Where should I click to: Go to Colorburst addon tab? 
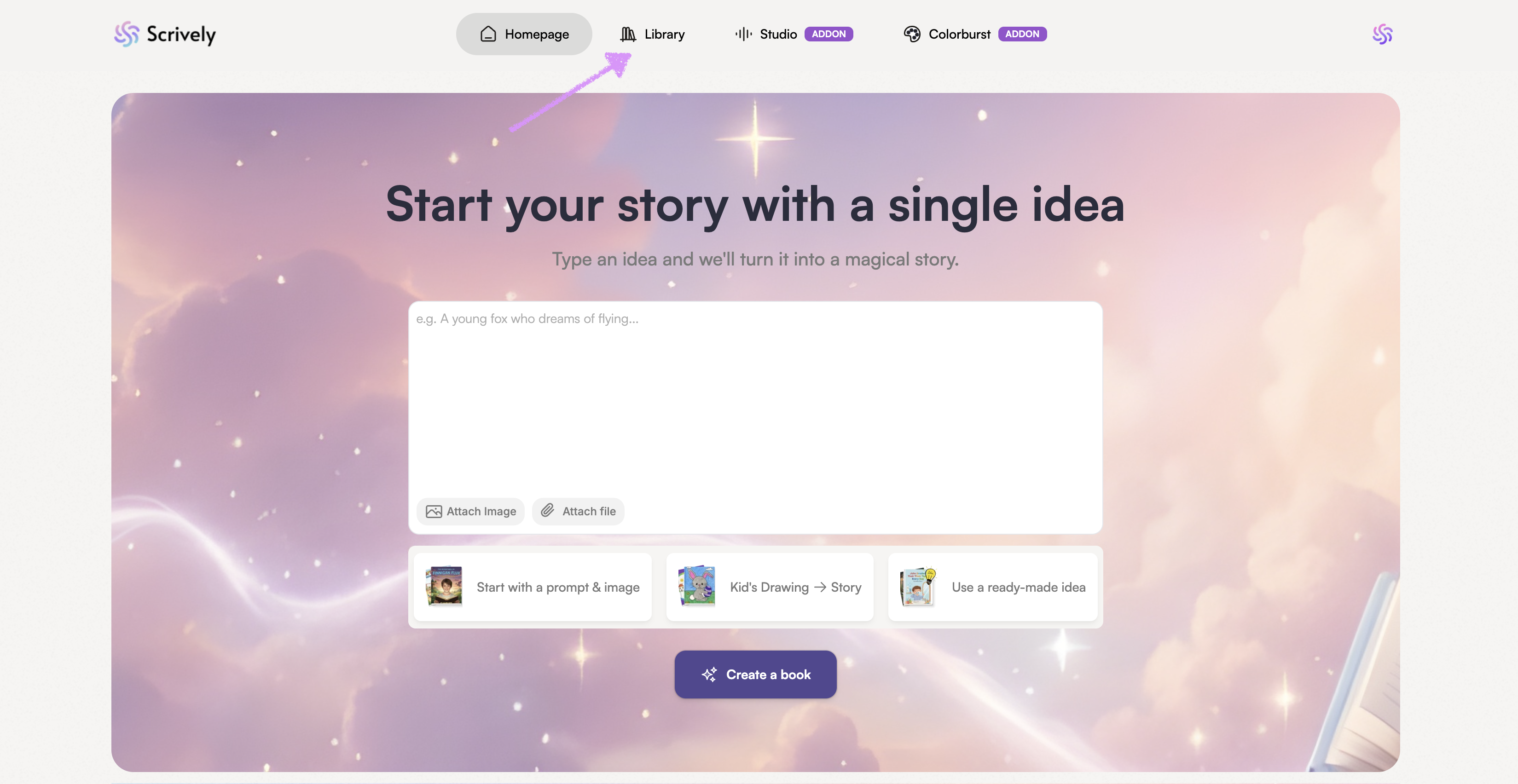[x=975, y=34]
